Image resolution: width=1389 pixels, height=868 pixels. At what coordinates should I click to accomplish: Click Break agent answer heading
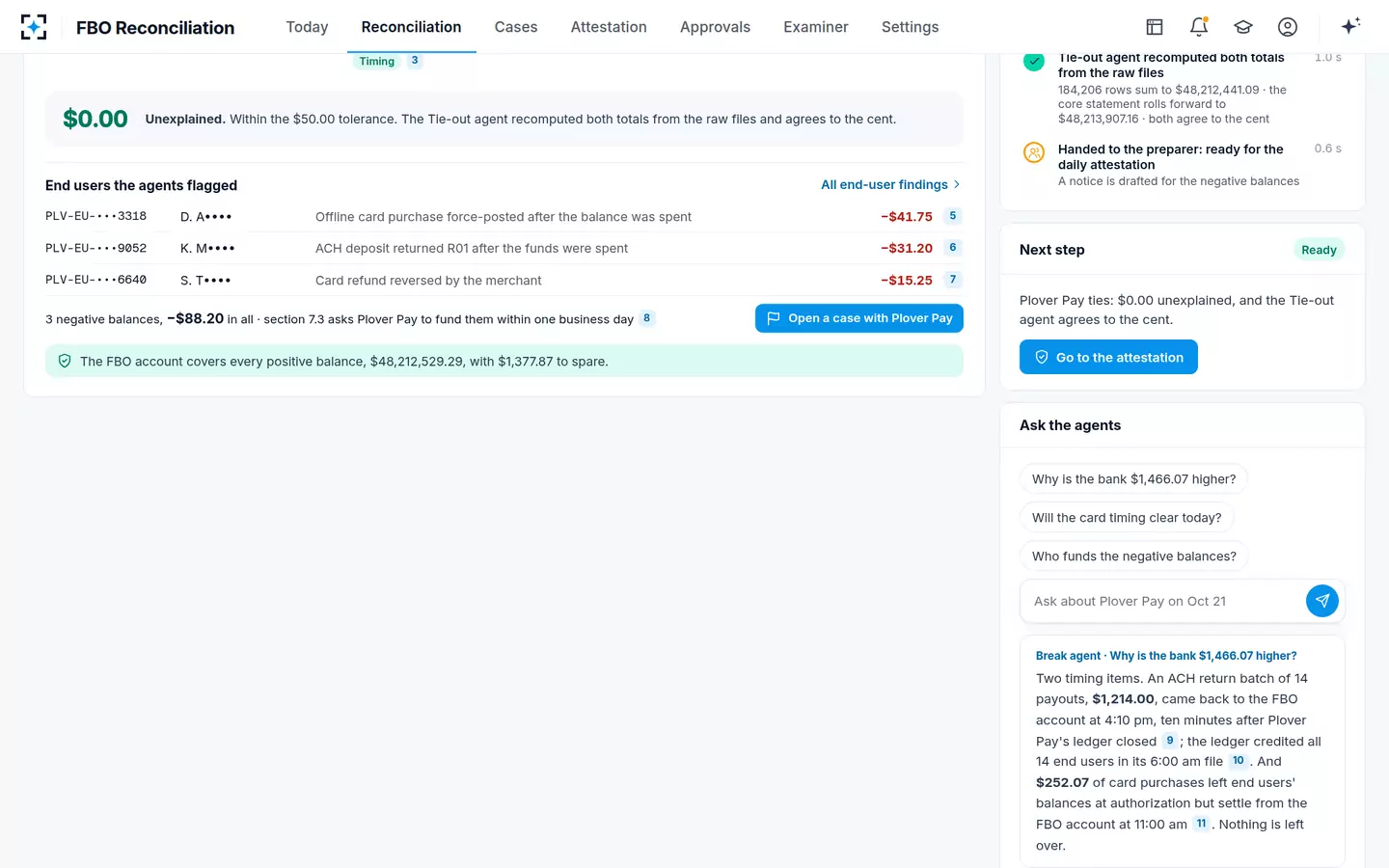point(1166,656)
